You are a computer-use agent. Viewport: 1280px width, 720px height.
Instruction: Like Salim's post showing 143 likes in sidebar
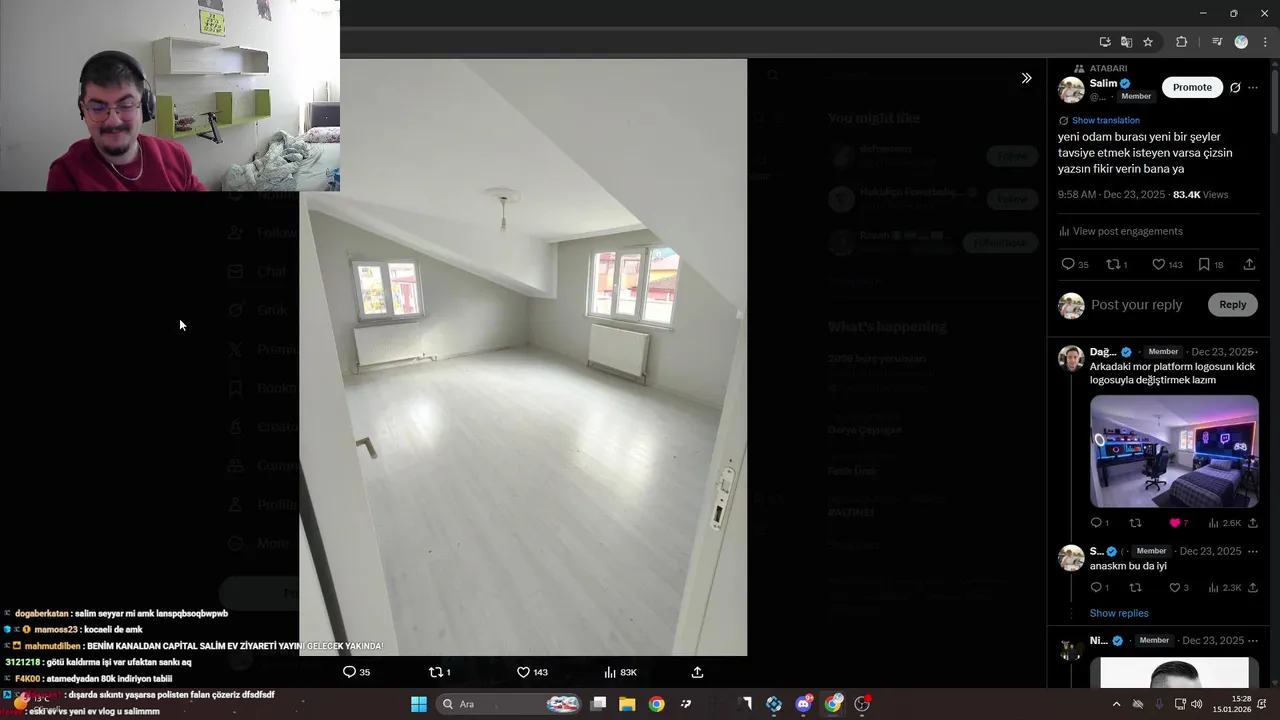point(1167,265)
